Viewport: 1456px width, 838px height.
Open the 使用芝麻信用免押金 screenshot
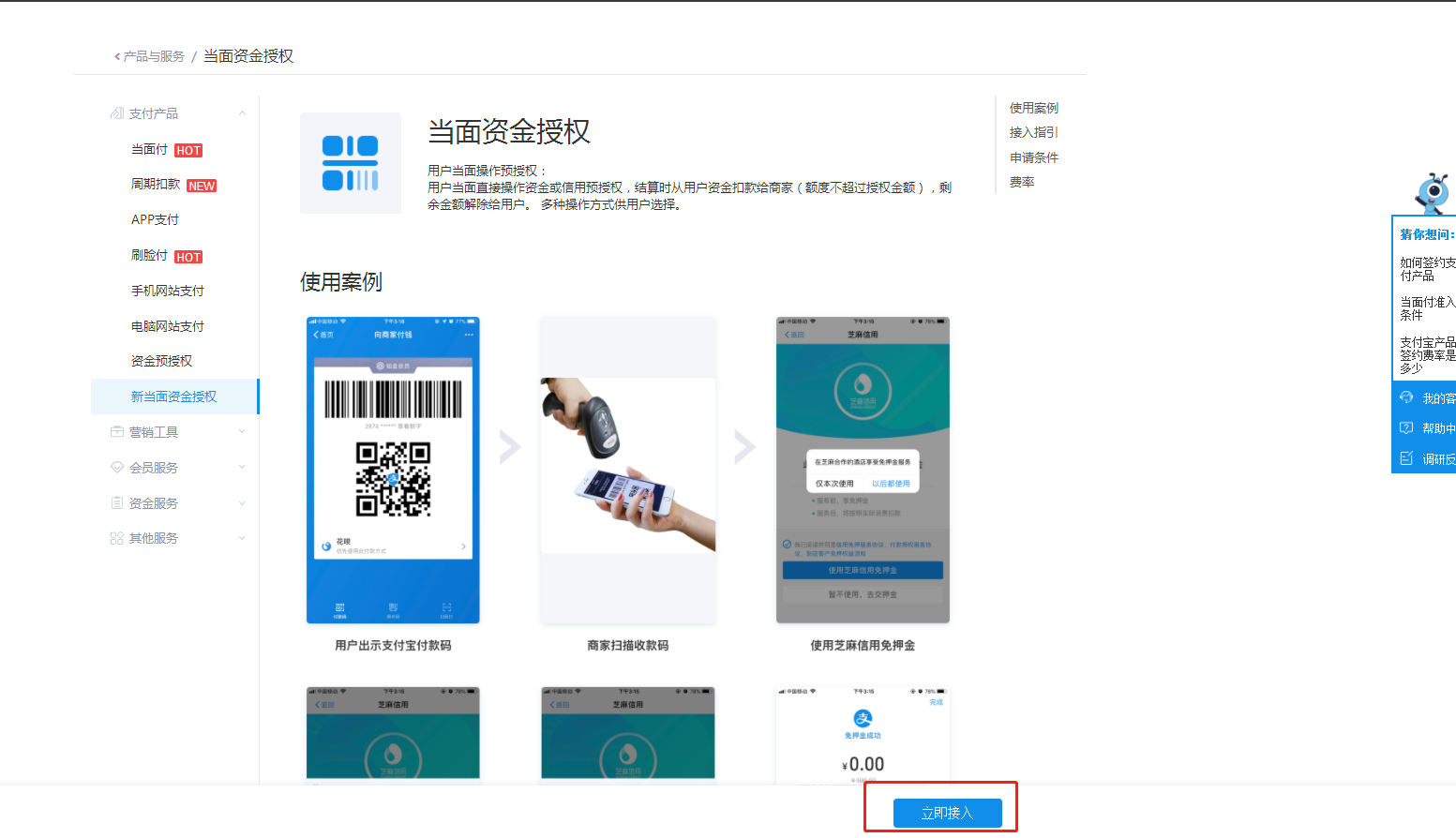point(863,470)
